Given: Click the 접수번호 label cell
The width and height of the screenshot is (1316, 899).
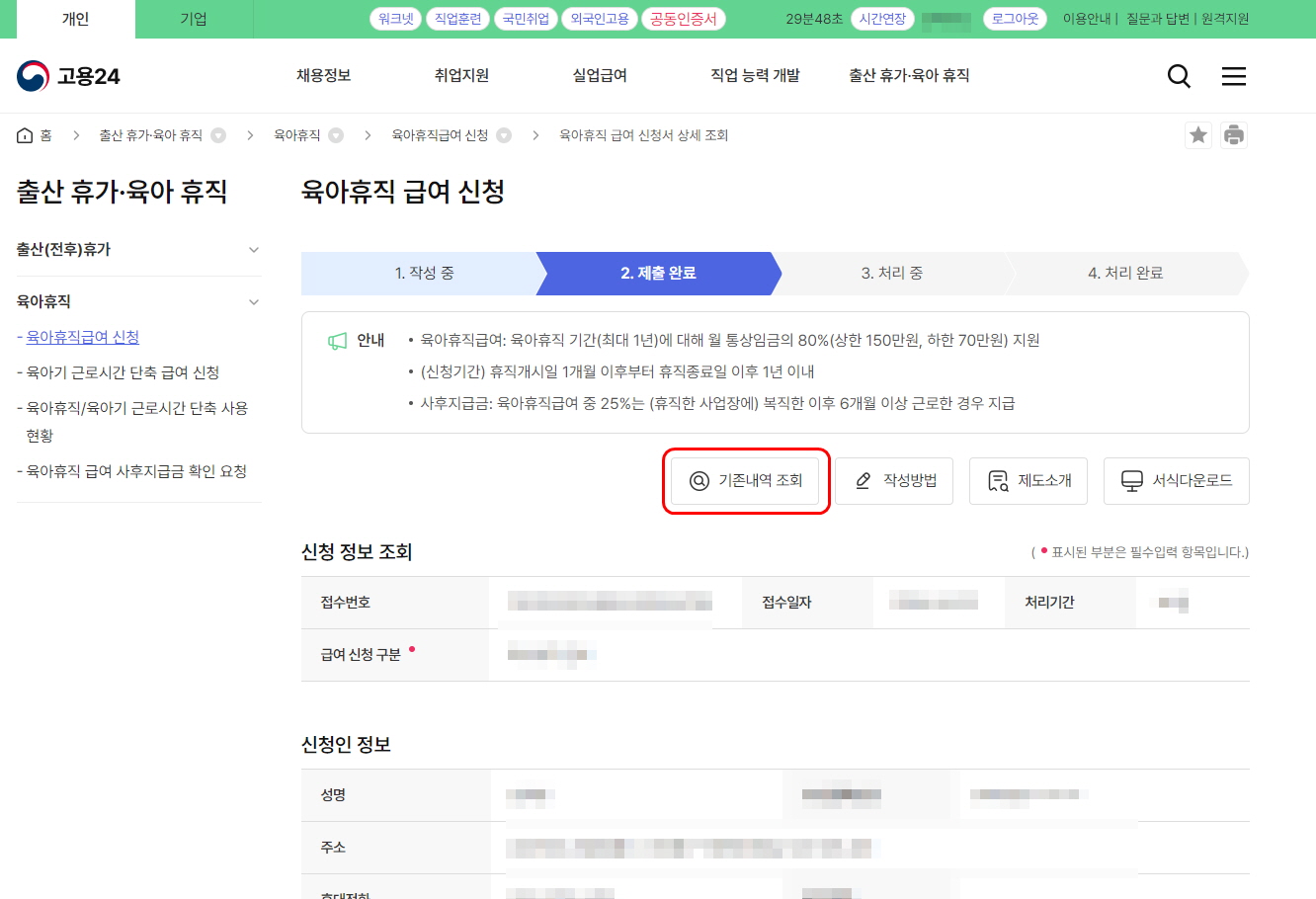Looking at the screenshot, I should [x=395, y=603].
